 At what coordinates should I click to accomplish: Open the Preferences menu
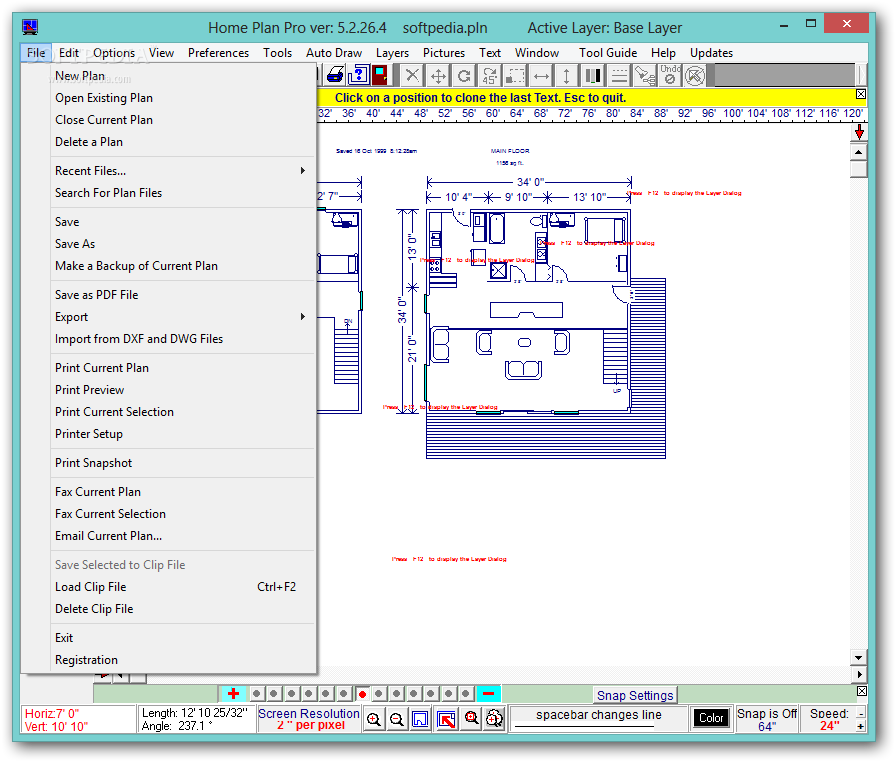pyautogui.click(x=218, y=53)
